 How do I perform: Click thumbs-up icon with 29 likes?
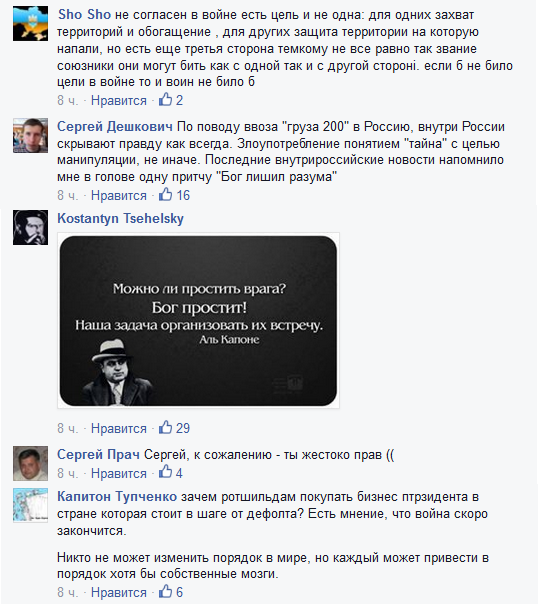(x=165, y=427)
